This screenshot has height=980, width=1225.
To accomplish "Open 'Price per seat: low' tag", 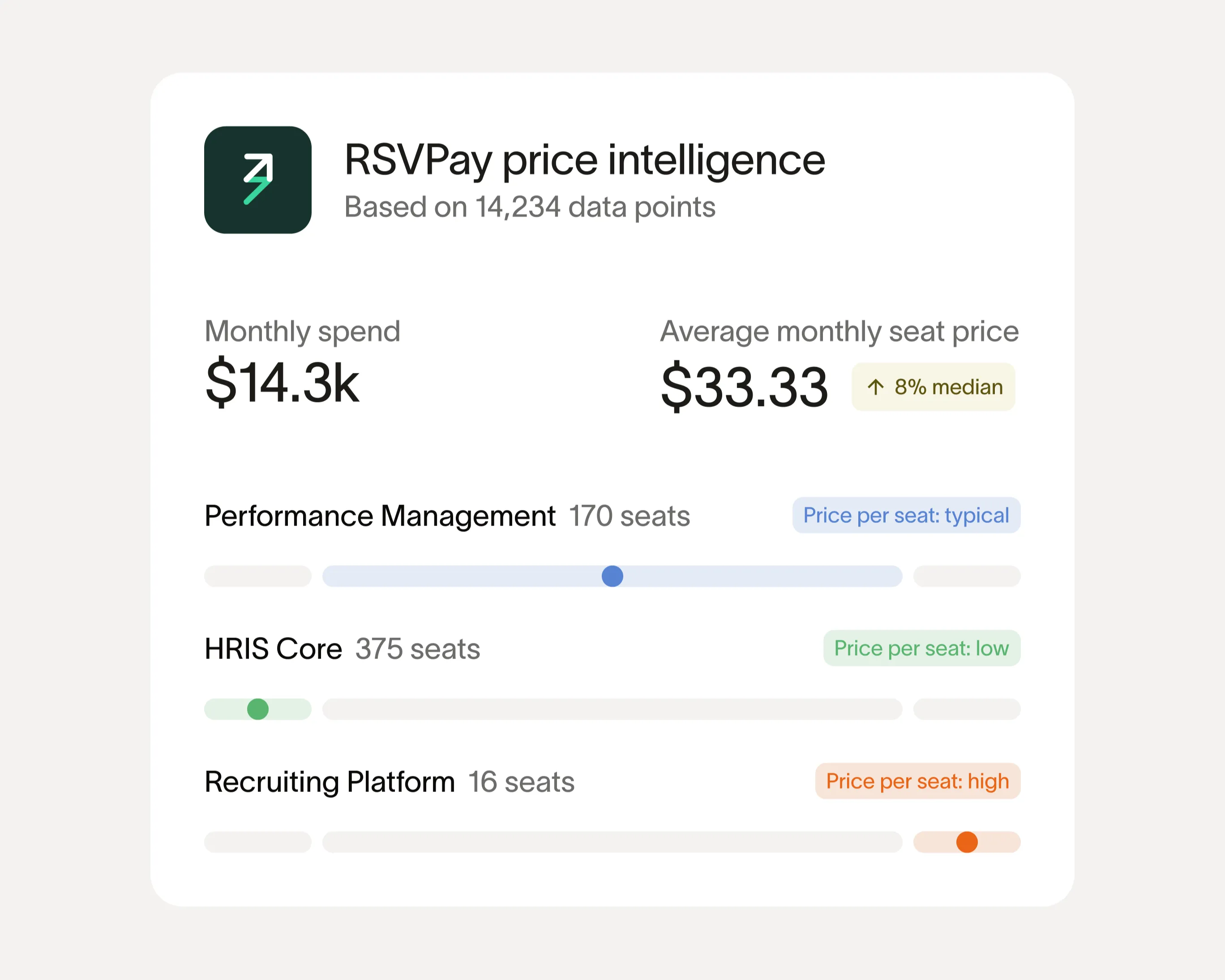I will 921,648.
